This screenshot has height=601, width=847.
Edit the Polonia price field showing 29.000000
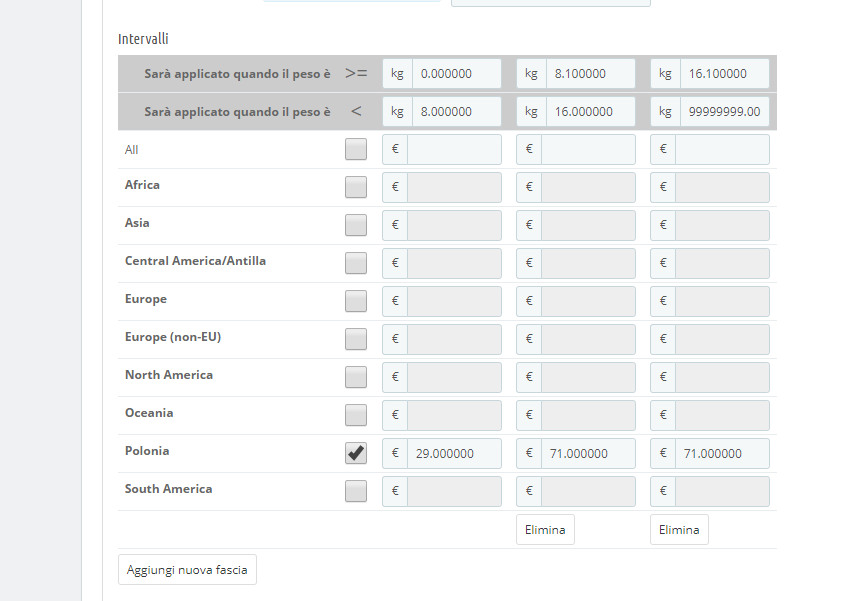454,453
